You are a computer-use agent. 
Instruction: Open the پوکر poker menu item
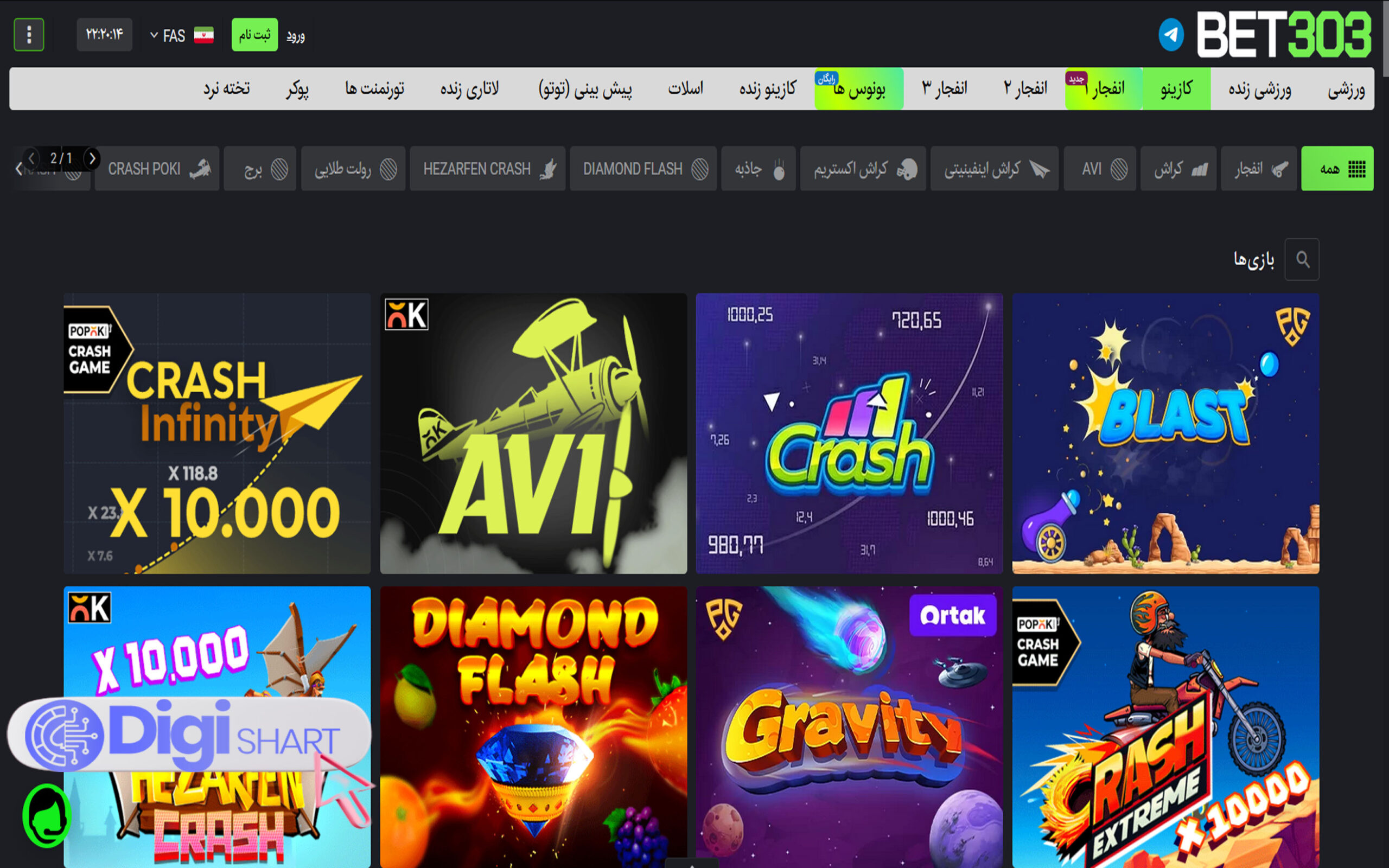[x=297, y=89]
